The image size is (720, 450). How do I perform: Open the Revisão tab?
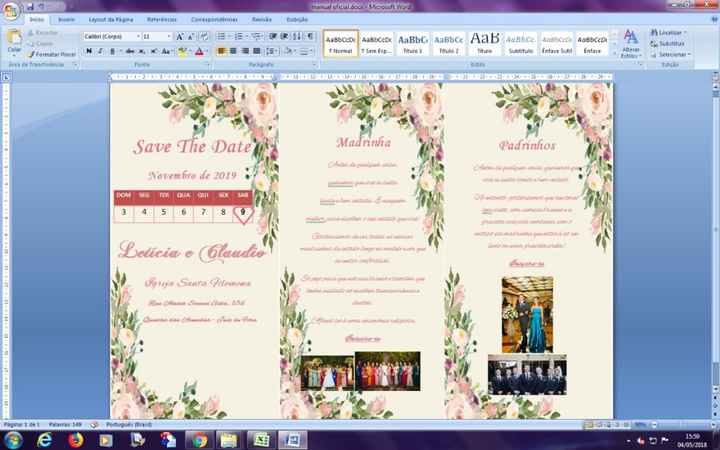262,19
